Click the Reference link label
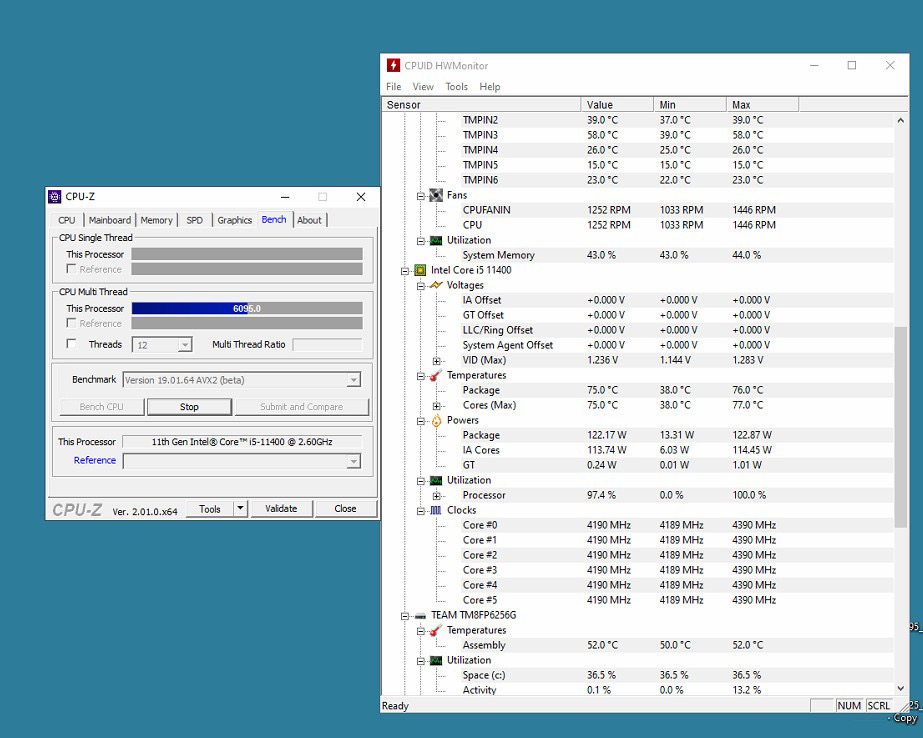The image size is (923, 738). (95, 460)
